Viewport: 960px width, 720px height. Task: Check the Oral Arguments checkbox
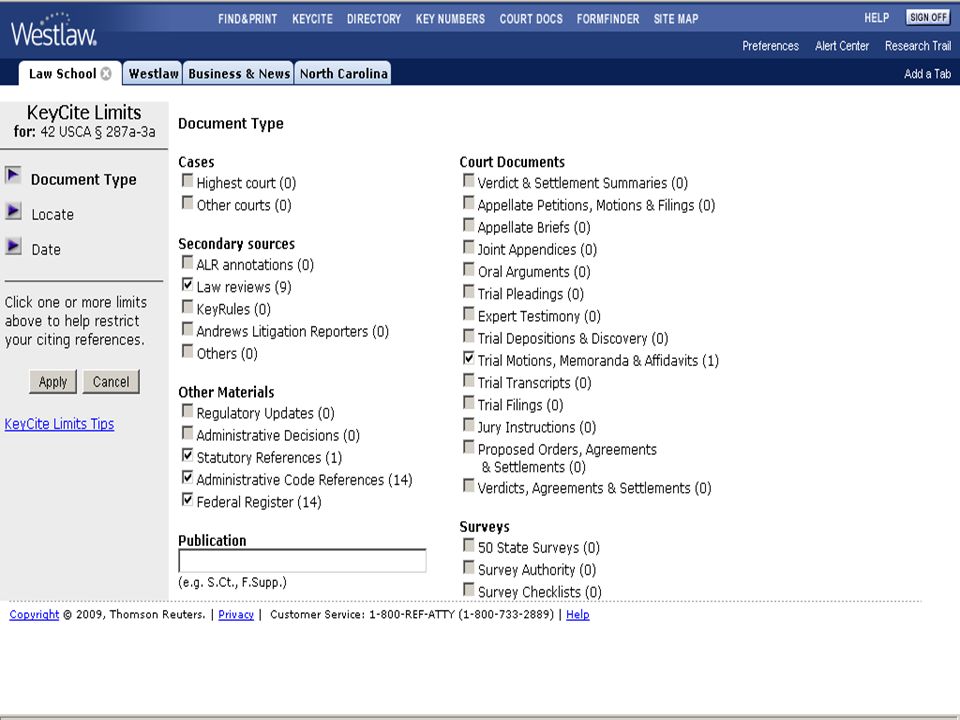coord(468,269)
